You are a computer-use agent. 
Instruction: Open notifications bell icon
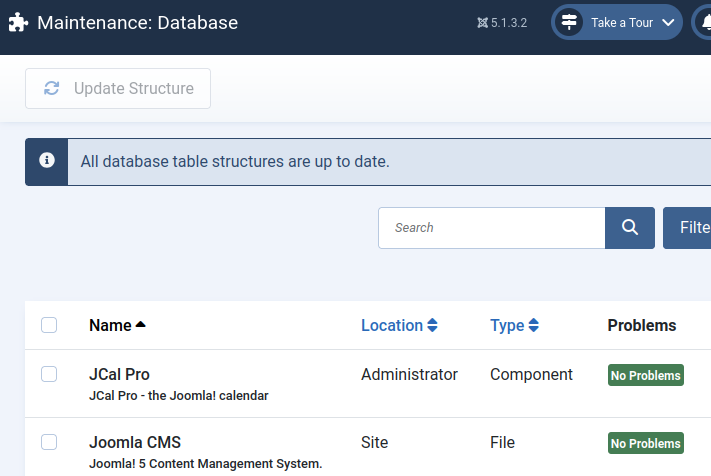pos(706,22)
